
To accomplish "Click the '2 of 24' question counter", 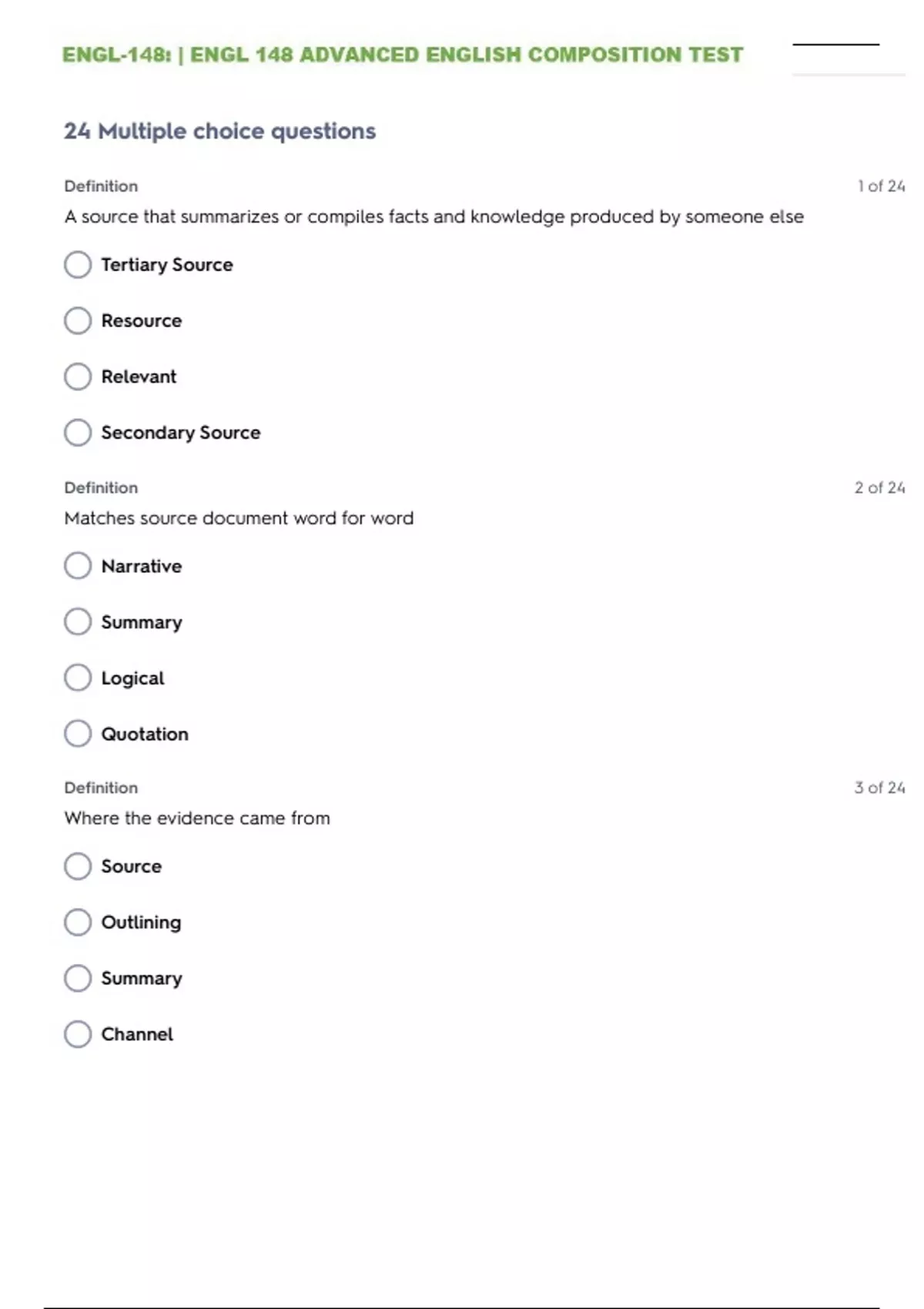I will (x=879, y=487).
